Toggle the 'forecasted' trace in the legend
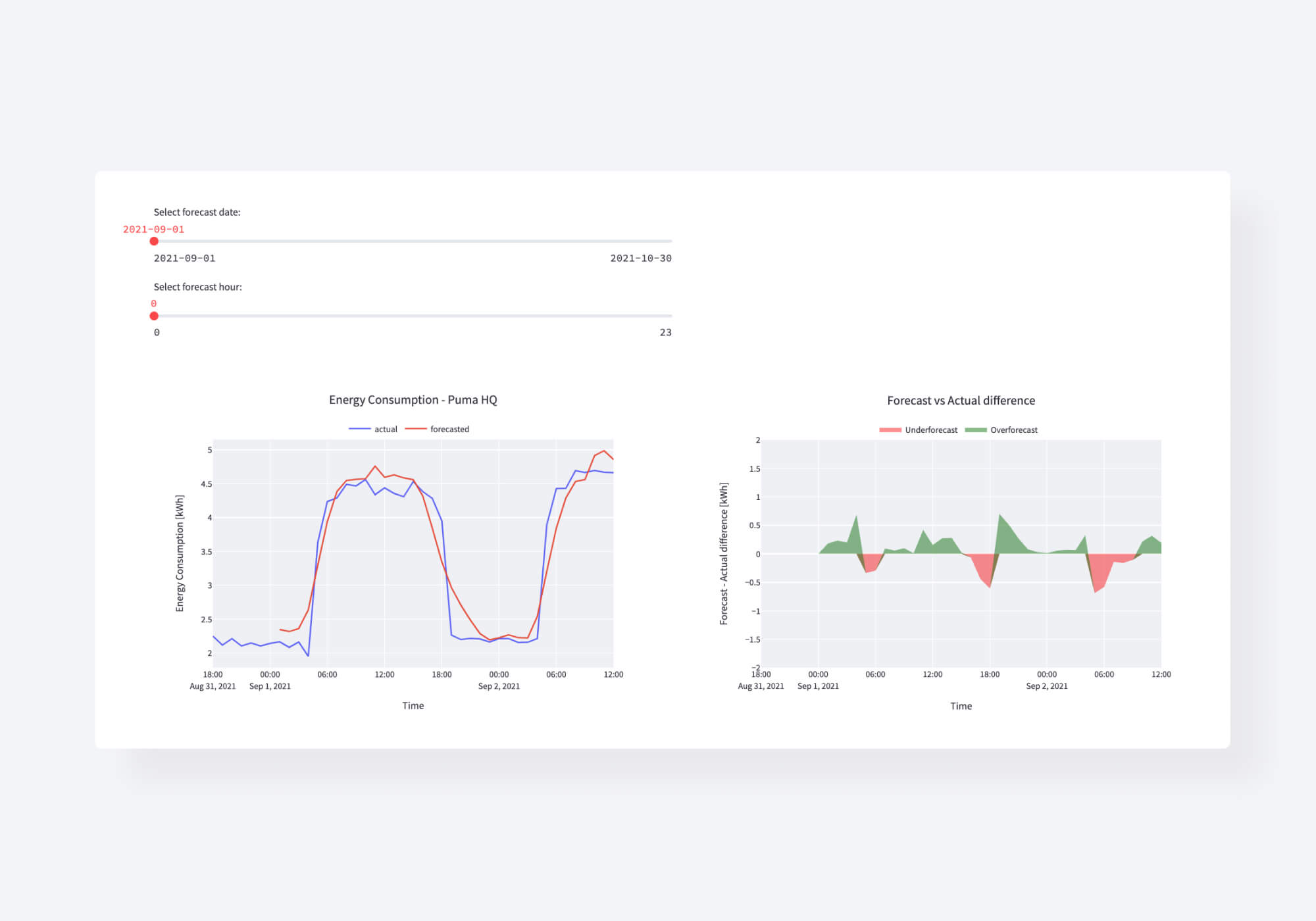The height and width of the screenshot is (921, 1316). coord(449,428)
